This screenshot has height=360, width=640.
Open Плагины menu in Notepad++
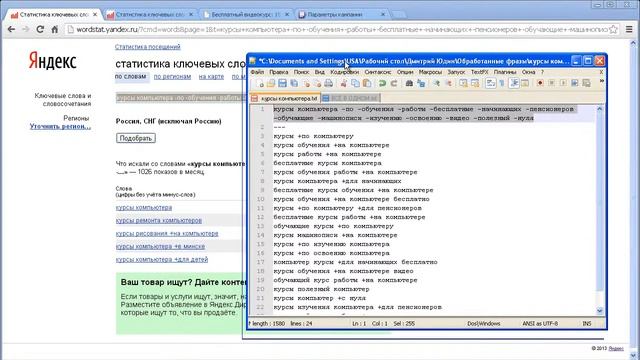(505, 72)
